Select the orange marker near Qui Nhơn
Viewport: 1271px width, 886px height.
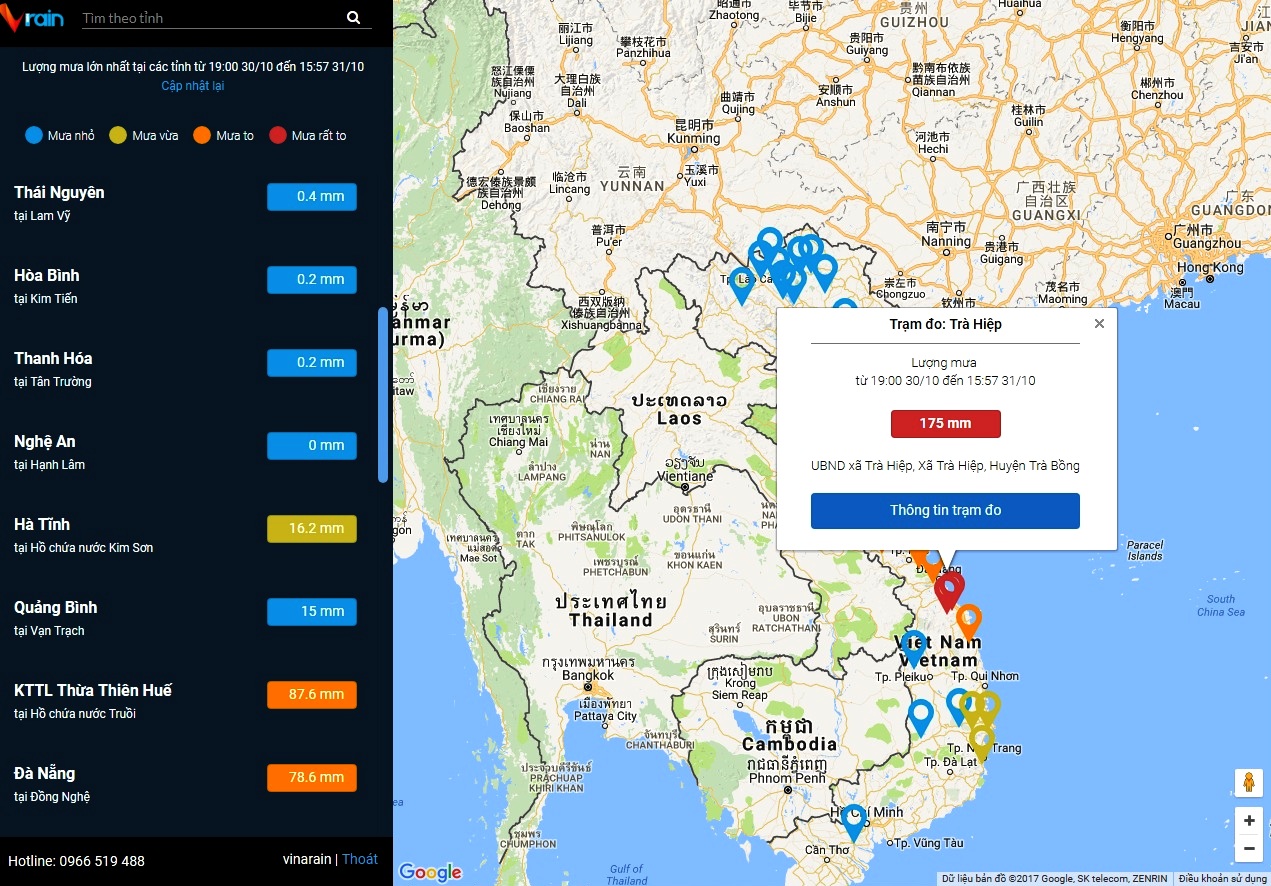click(x=968, y=621)
